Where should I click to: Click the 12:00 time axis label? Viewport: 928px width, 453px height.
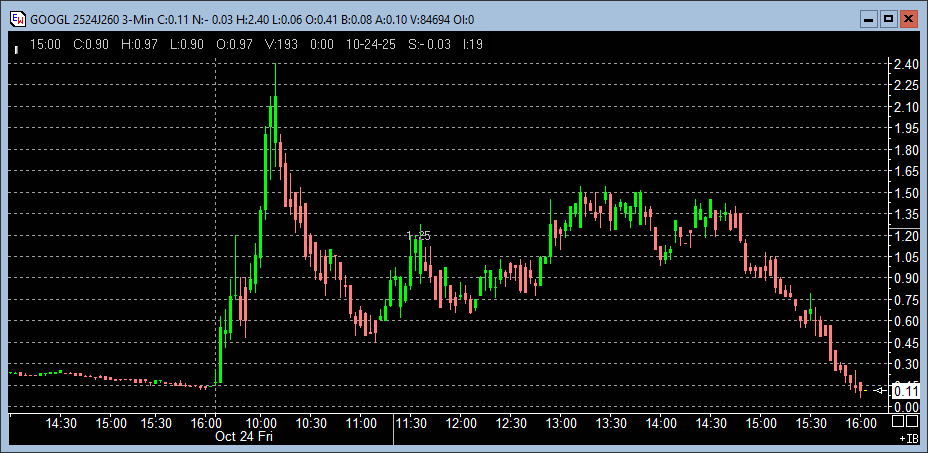[x=461, y=423]
